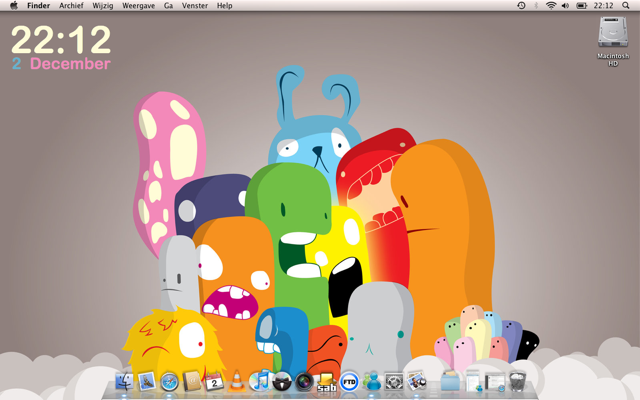Click the Time Machine menu bar icon

[521, 6]
